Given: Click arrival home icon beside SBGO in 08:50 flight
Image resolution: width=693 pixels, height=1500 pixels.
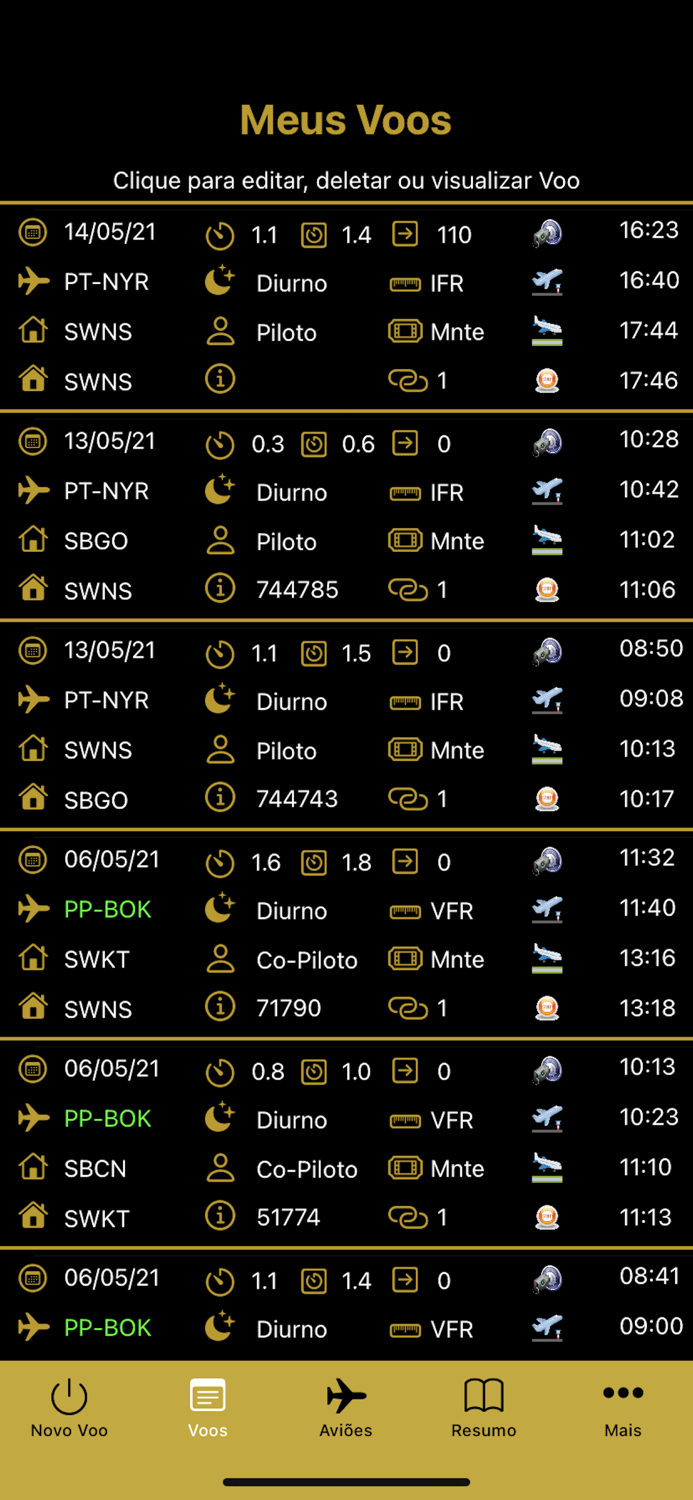Looking at the screenshot, I should [x=33, y=798].
